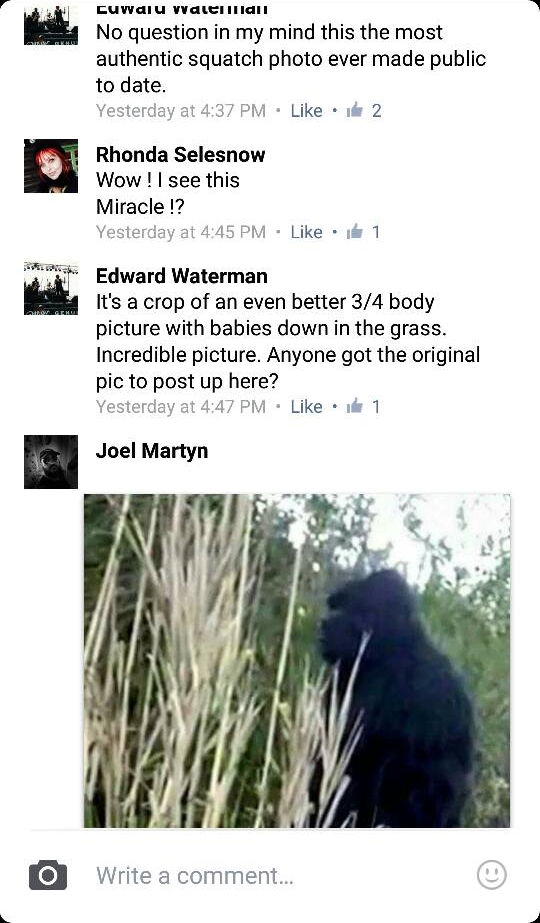Tap thumbs-up icon on 4:47 PM comment
Viewport: 540px width, 923px height.
pyautogui.click(x=355, y=406)
